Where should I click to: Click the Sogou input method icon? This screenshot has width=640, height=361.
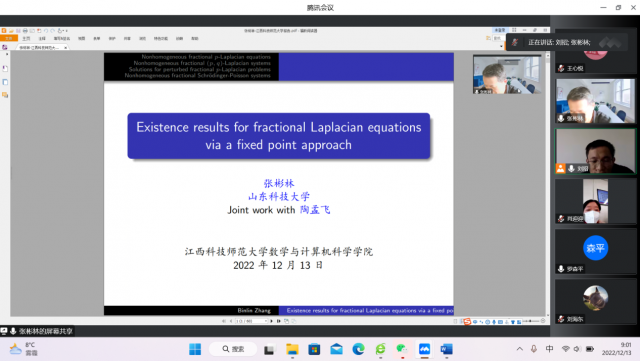(467, 322)
